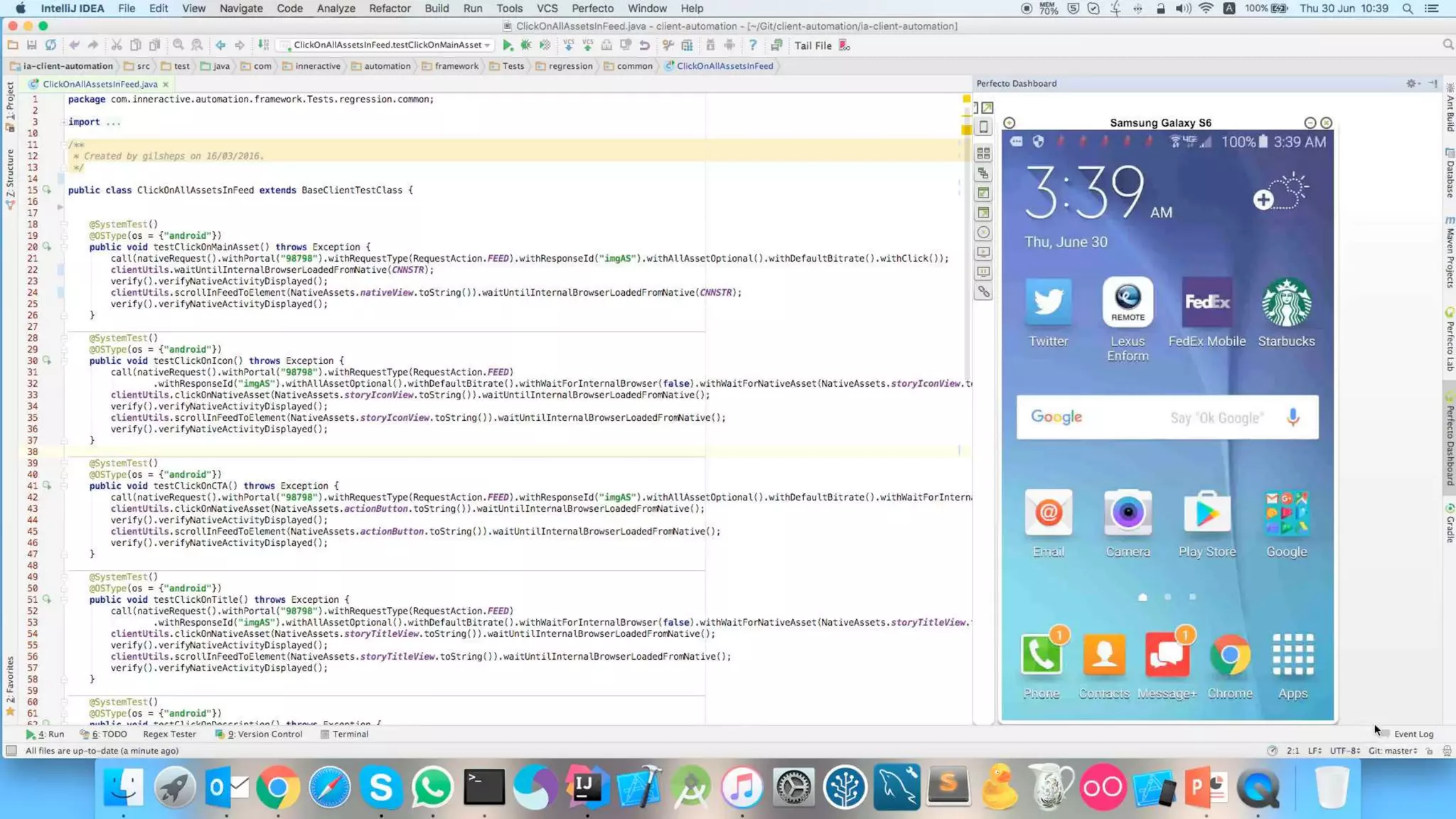Click the Synchronize refresh icon
This screenshot has height=819, width=1456.
point(50,45)
